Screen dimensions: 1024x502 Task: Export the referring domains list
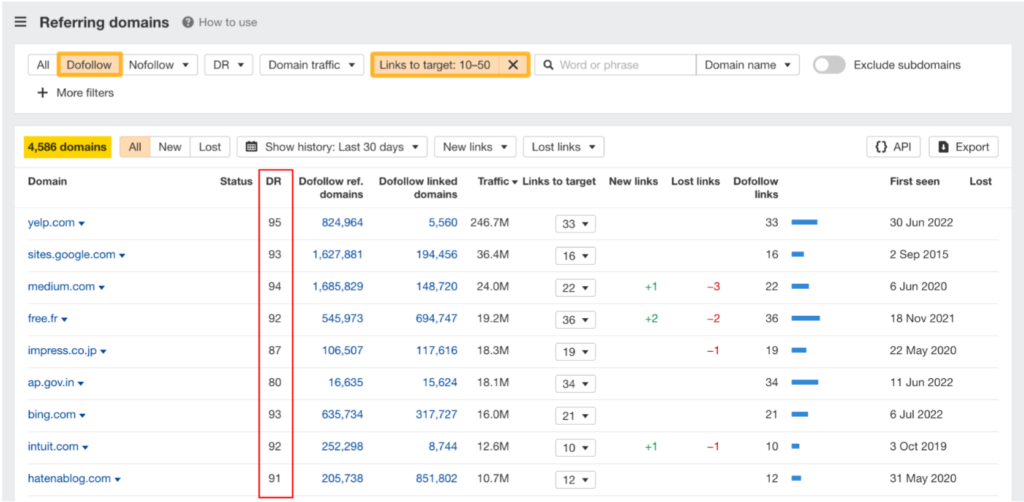tap(963, 147)
